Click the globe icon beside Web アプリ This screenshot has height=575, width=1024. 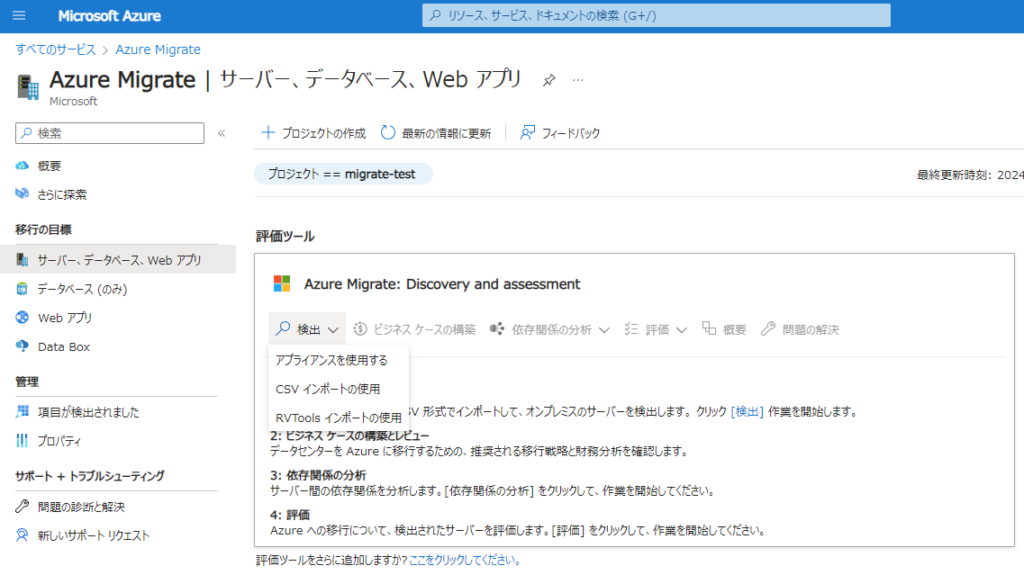pyautogui.click(x=22, y=317)
